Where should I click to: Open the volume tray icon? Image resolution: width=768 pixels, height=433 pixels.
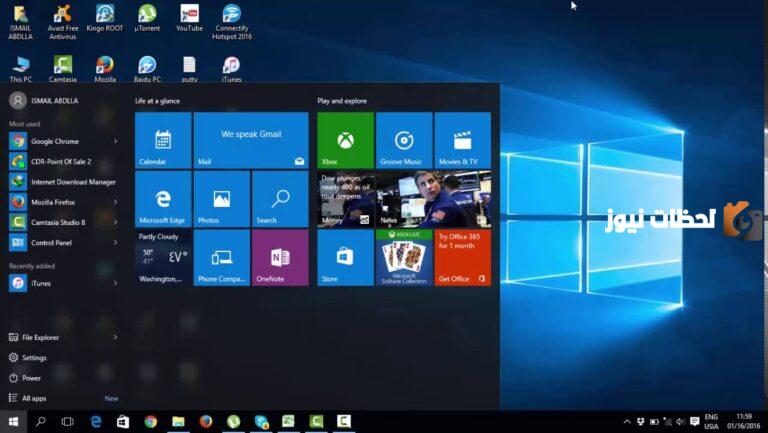click(x=681, y=422)
